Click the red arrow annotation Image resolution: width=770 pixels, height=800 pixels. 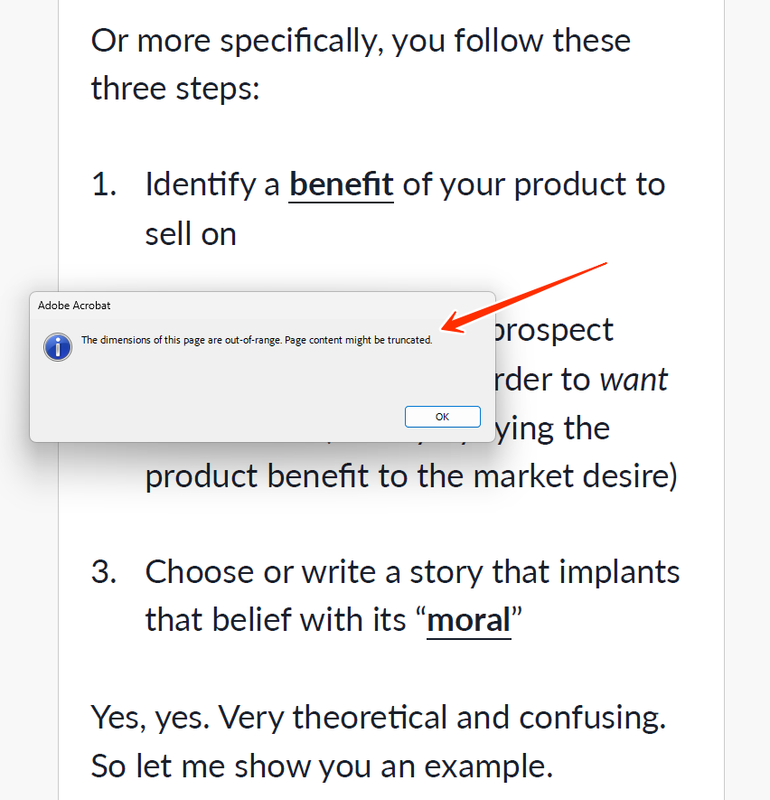(523, 297)
